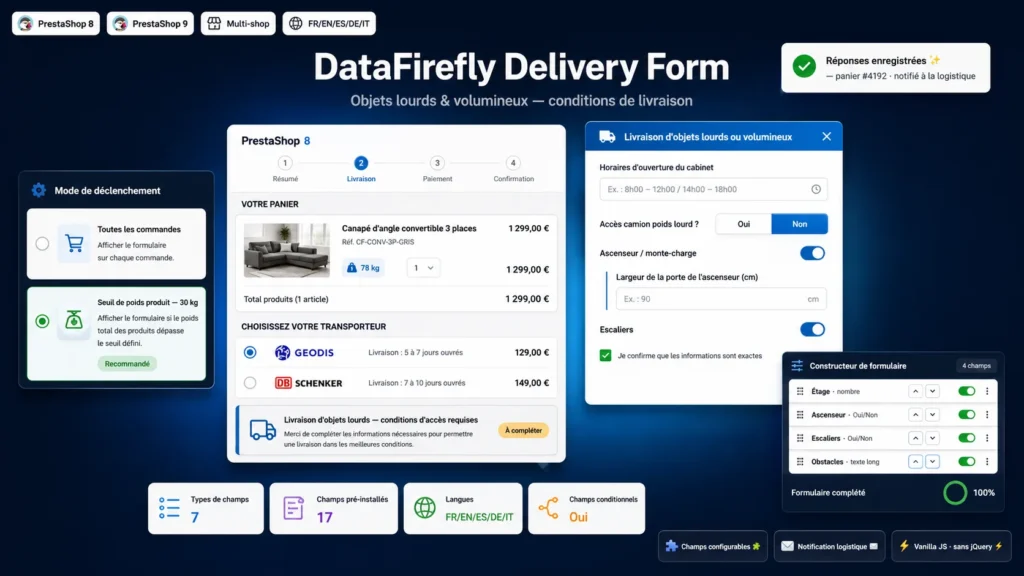
Task: Click the globe icon in the Langues card
Action: (x=424, y=507)
